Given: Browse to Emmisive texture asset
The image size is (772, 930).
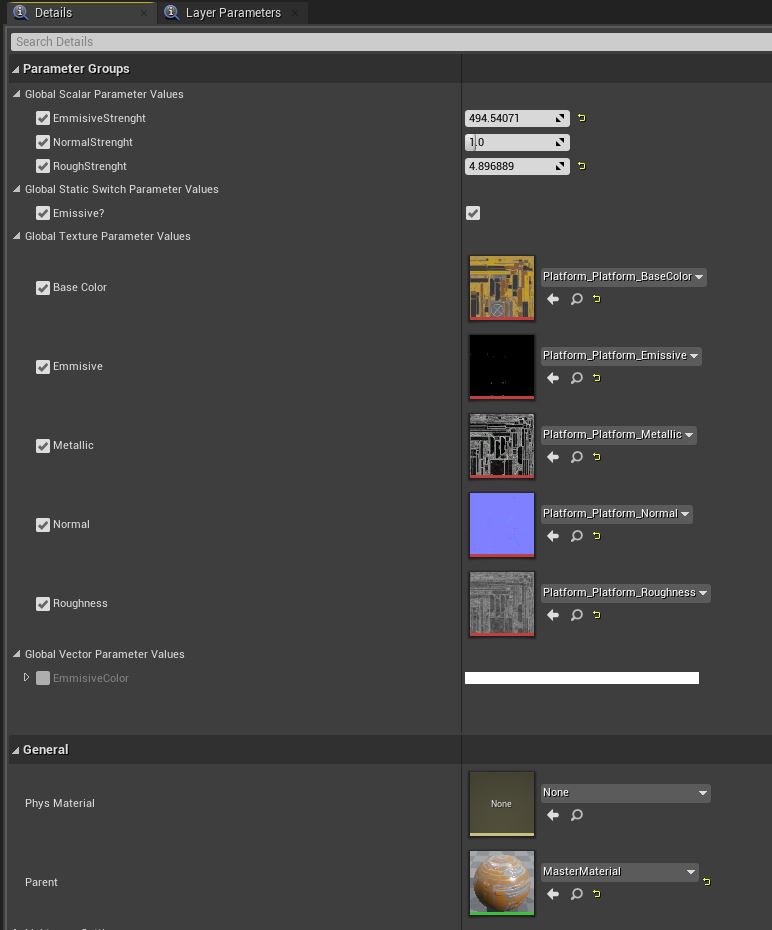Looking at the screenshot, I should tap(576, 378).
